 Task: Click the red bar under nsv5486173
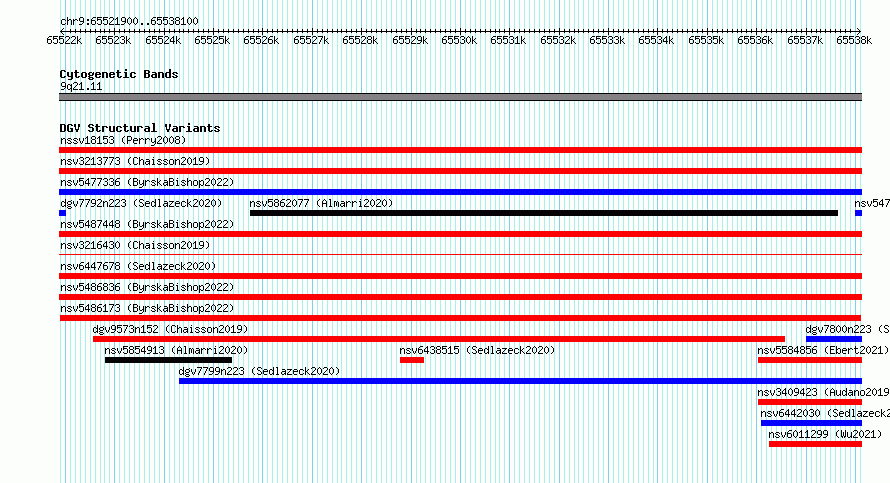tap(460, 318)
